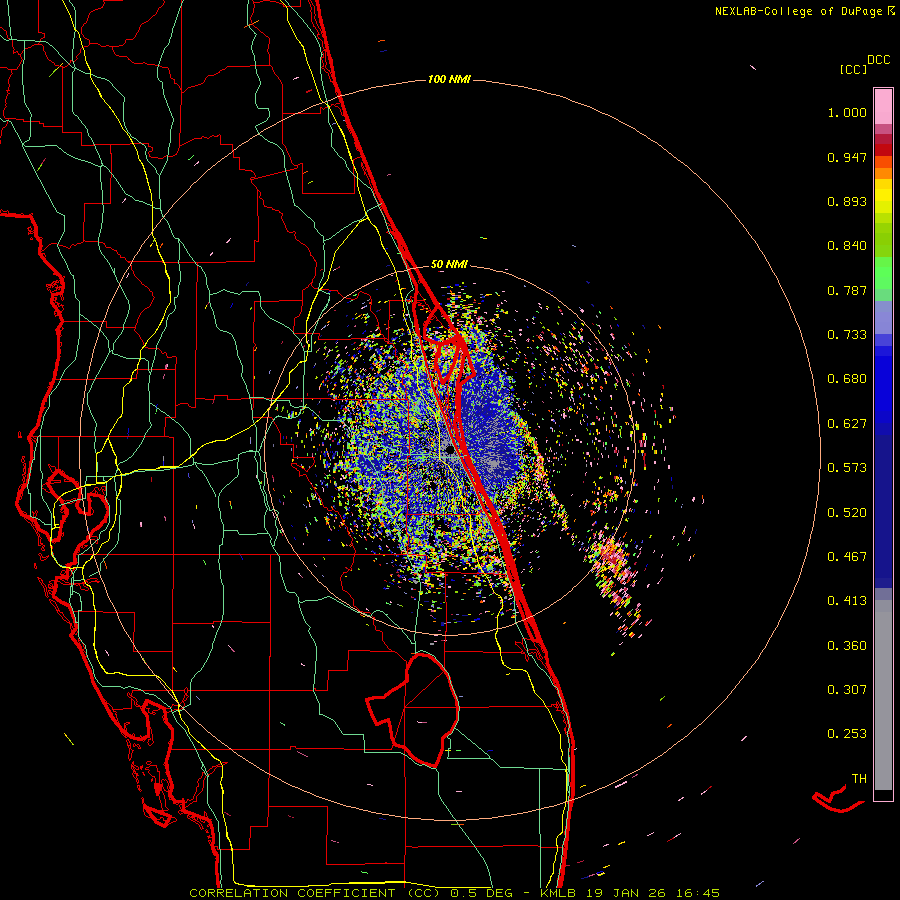Click the 0.947 scale value
The height and width of the screenshot is (900, 900).
pos(847,157)
